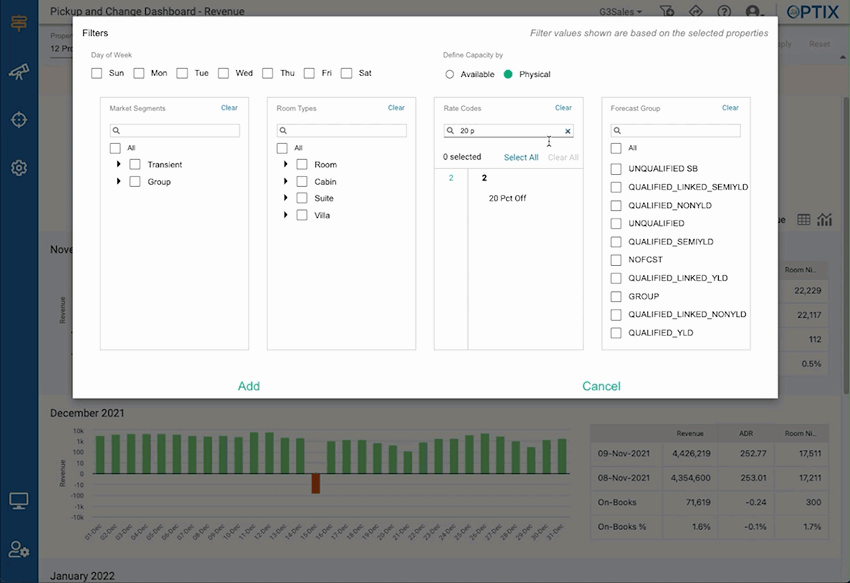Clear the Rate Codes search text with X
This screenshot has height=583, width=850.
coord(568,131)
